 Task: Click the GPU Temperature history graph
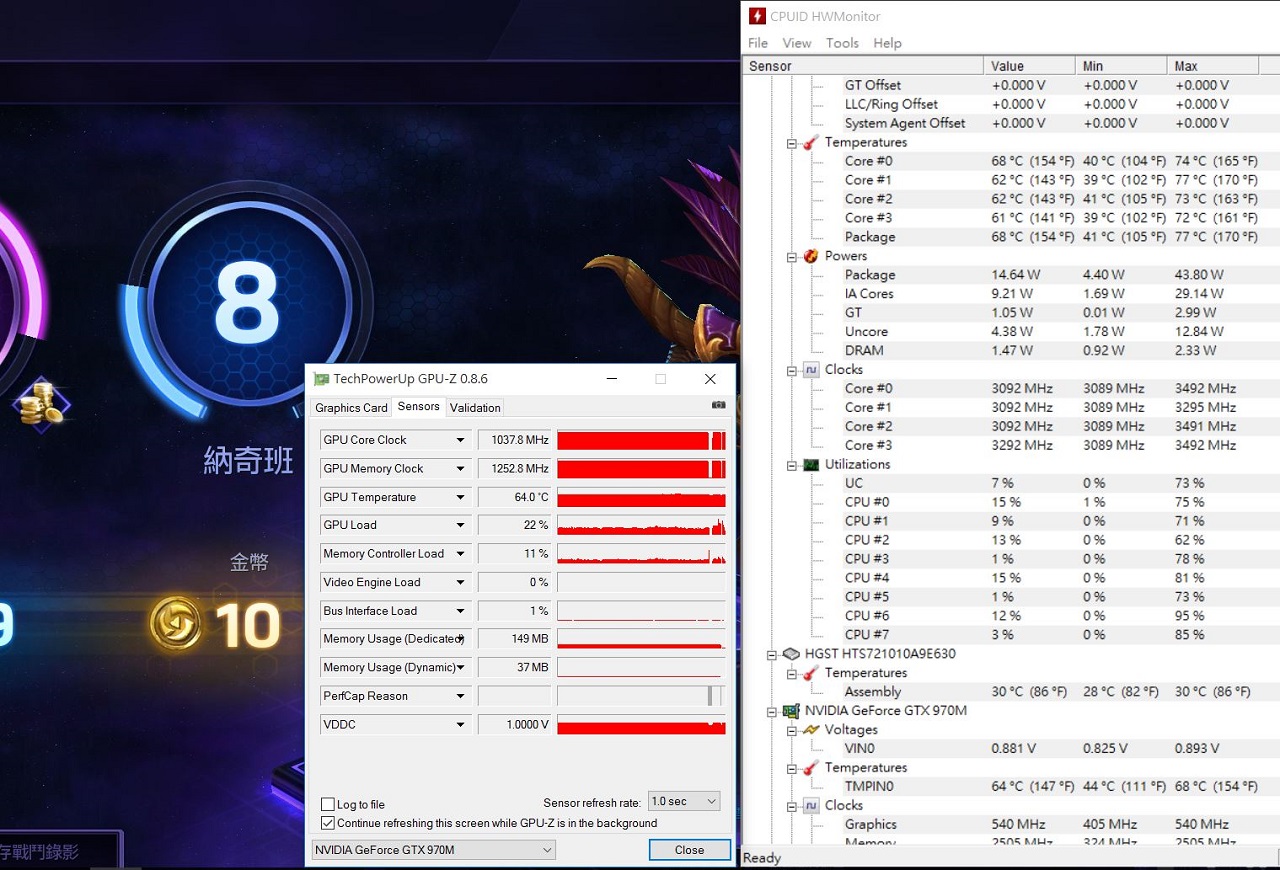[641, 497]
